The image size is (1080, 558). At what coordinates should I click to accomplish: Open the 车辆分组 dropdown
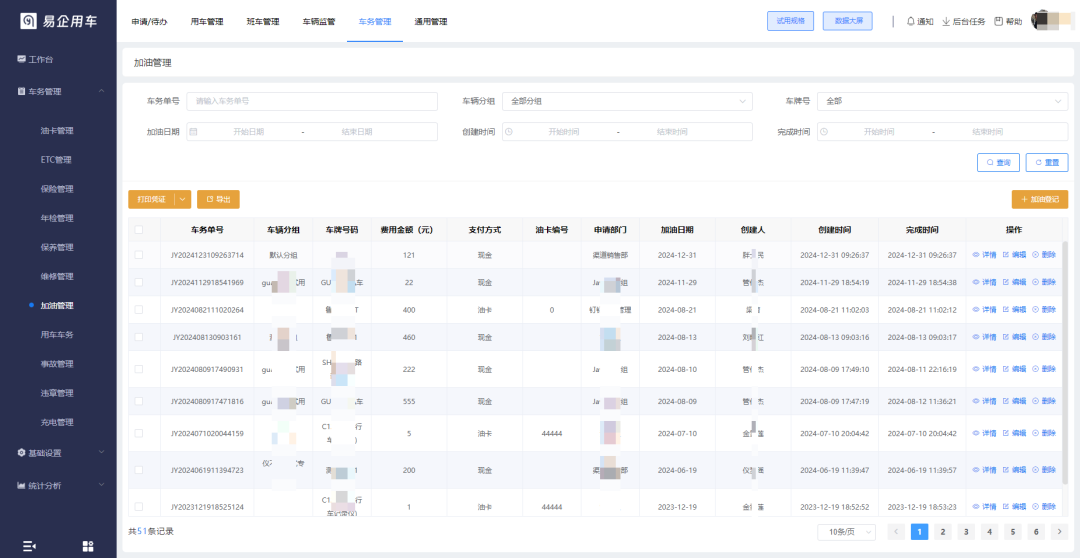[x=627, y=101]
